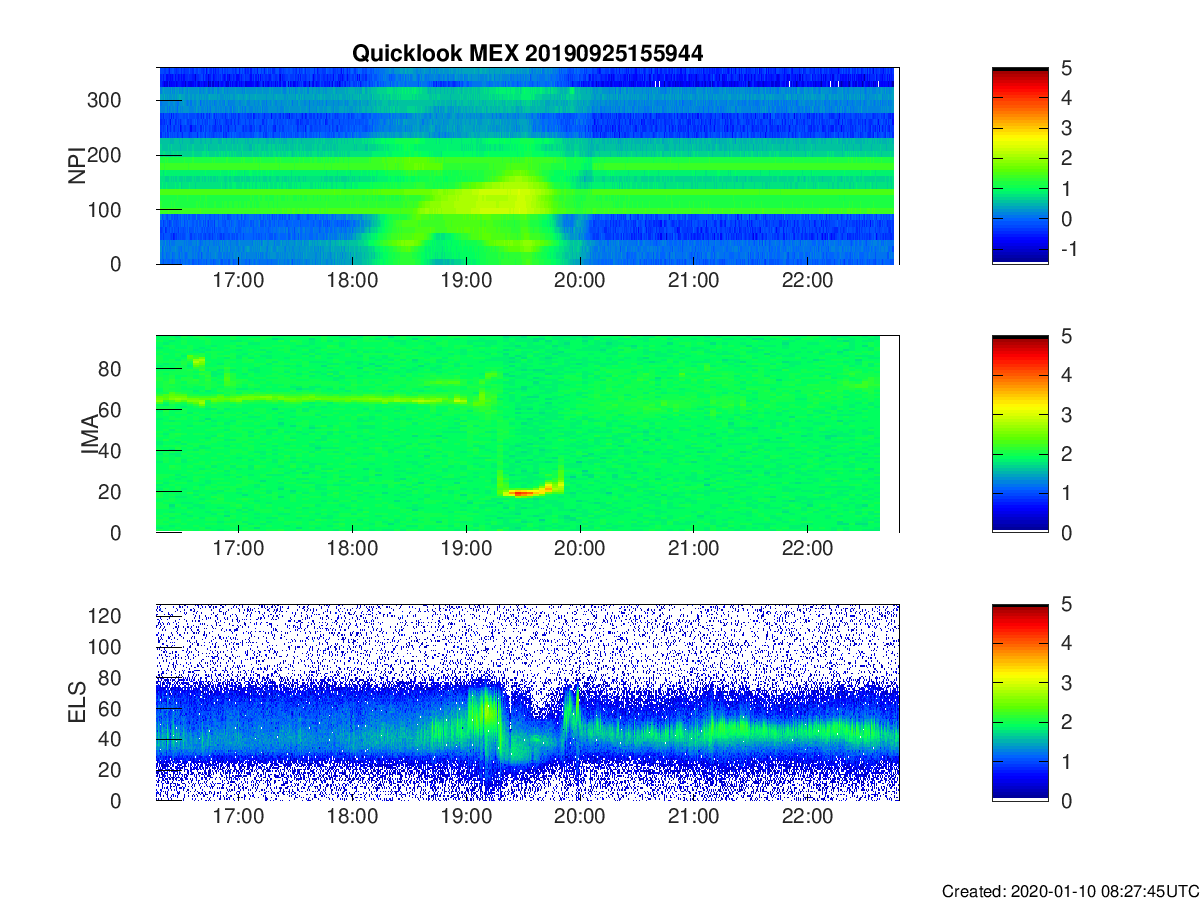Click the ELS spectrogram plot area
Image resolution: width=1200 pixels, height=900 pixels.
pos(527,702)
